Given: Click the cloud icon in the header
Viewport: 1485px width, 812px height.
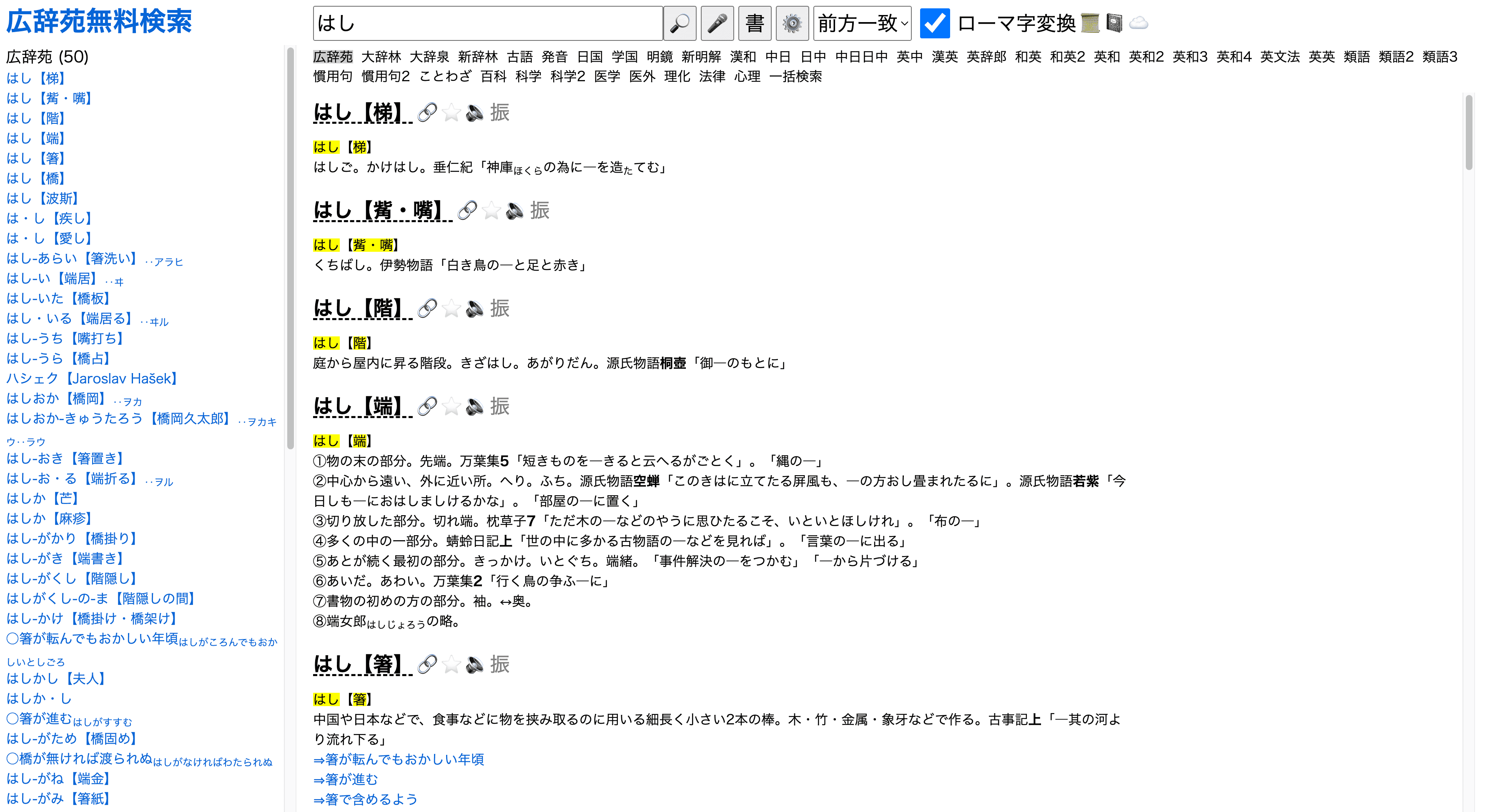Looking at the screenshot, I should coord(1139,24).
